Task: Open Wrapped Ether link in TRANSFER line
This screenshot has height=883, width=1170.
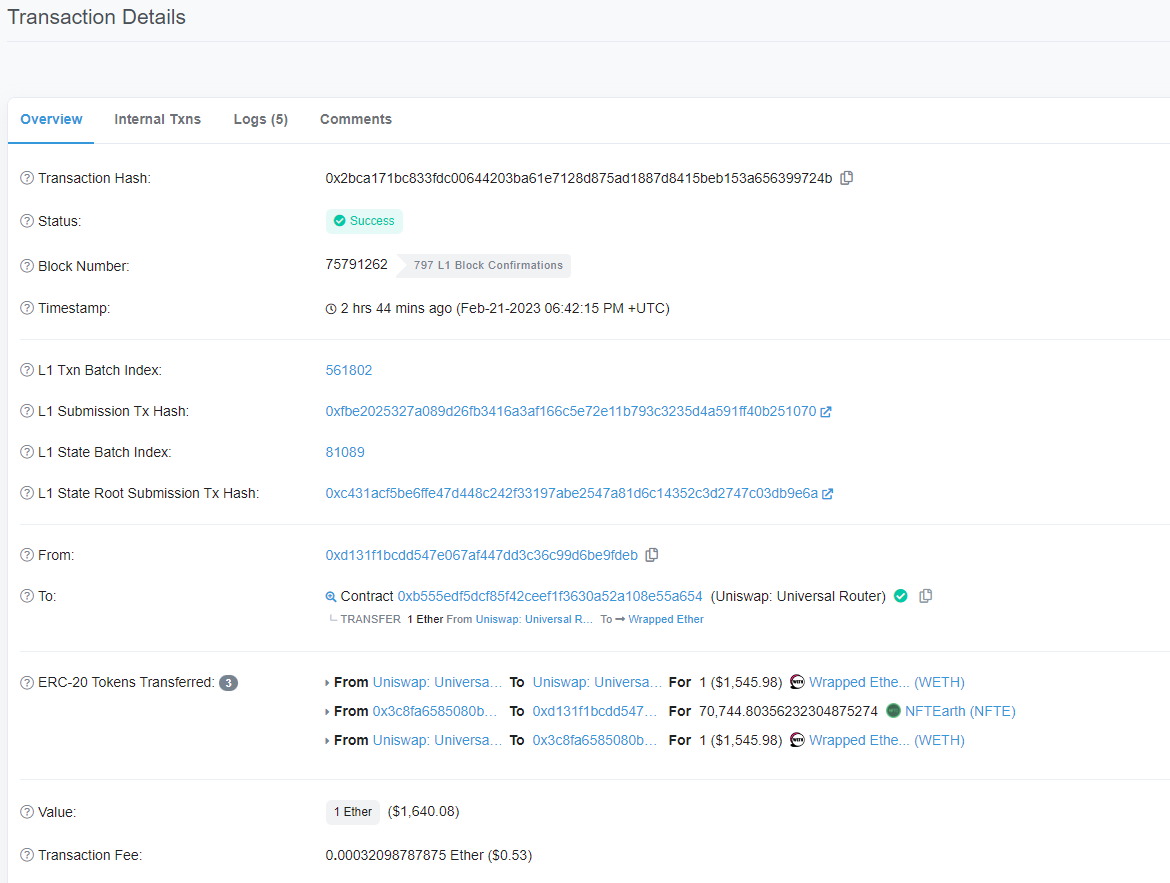Action: [666, 620]
